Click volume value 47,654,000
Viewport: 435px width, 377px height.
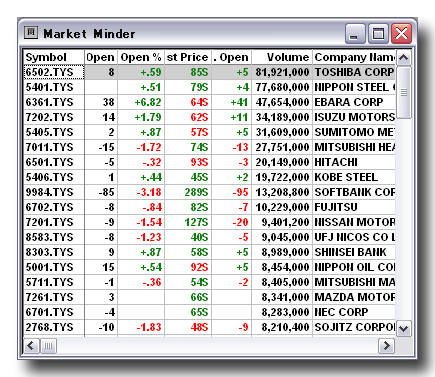pos(283,102)
